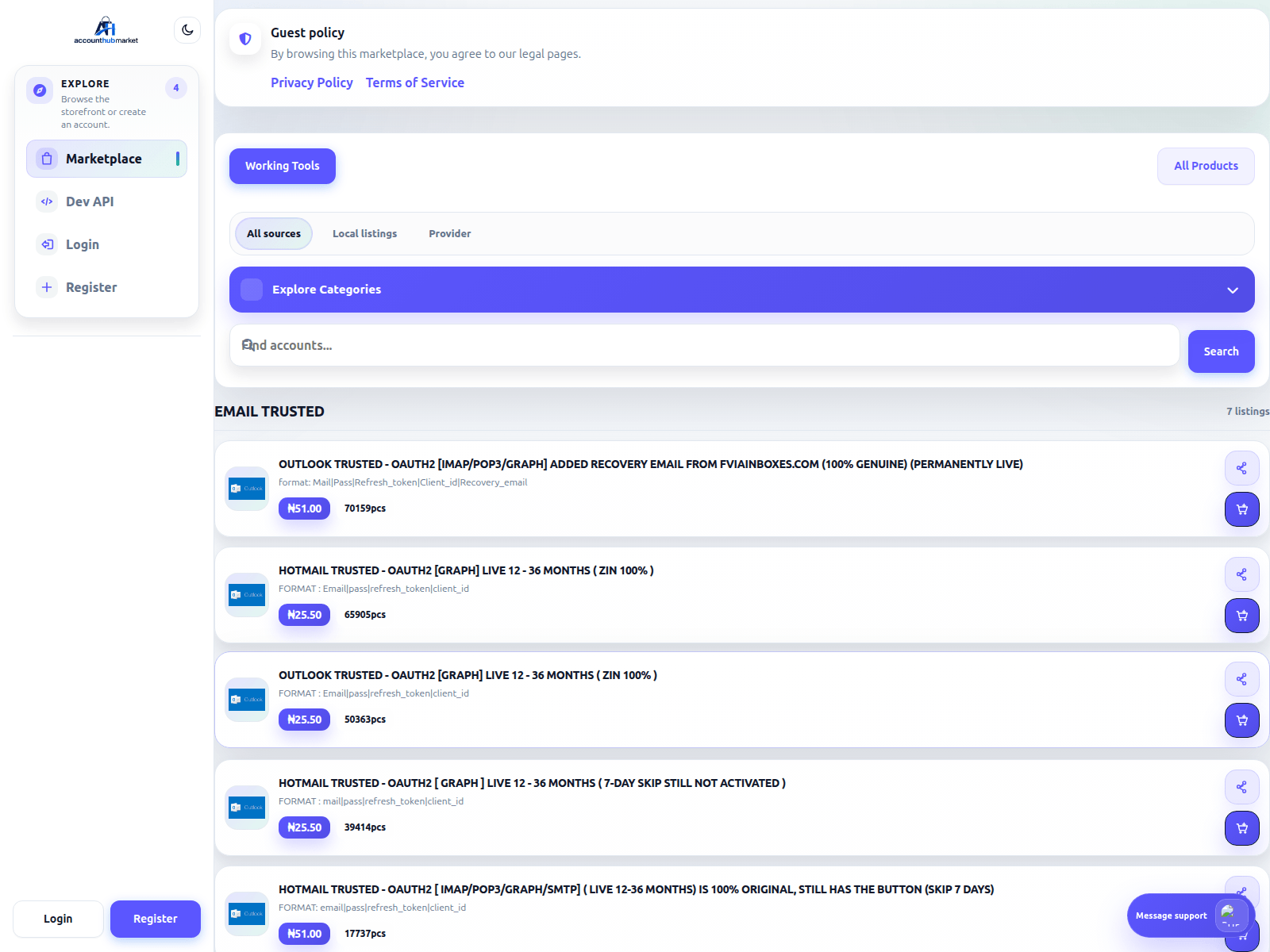Click ₦25.50 price of 50363pcs listing
This screenshot has width=1270, height=952.
coord(304,720)
